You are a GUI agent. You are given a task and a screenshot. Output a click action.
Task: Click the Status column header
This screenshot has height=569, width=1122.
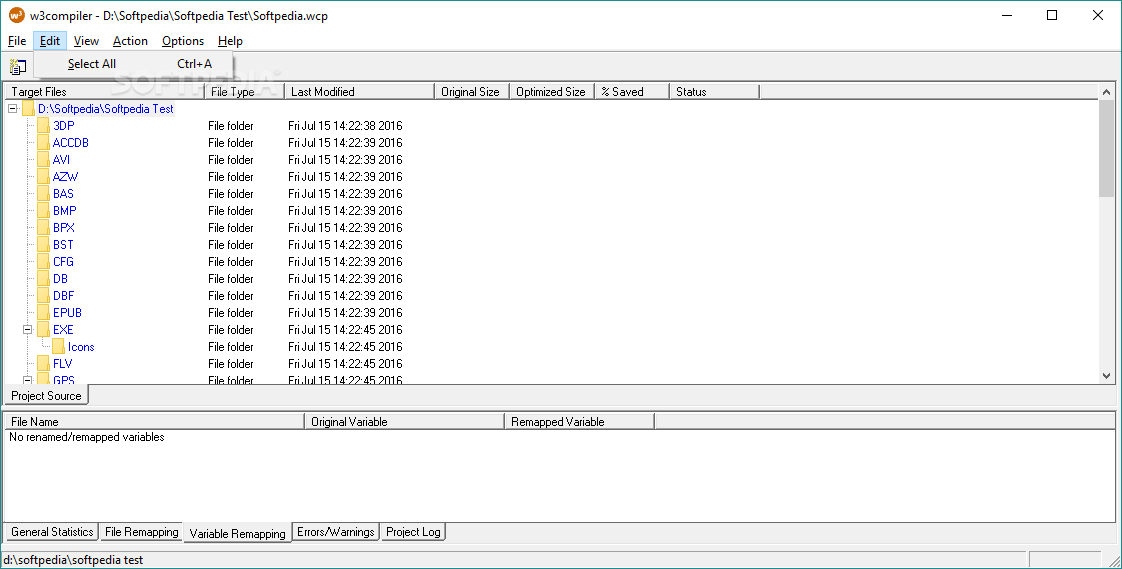click(714, 92)
